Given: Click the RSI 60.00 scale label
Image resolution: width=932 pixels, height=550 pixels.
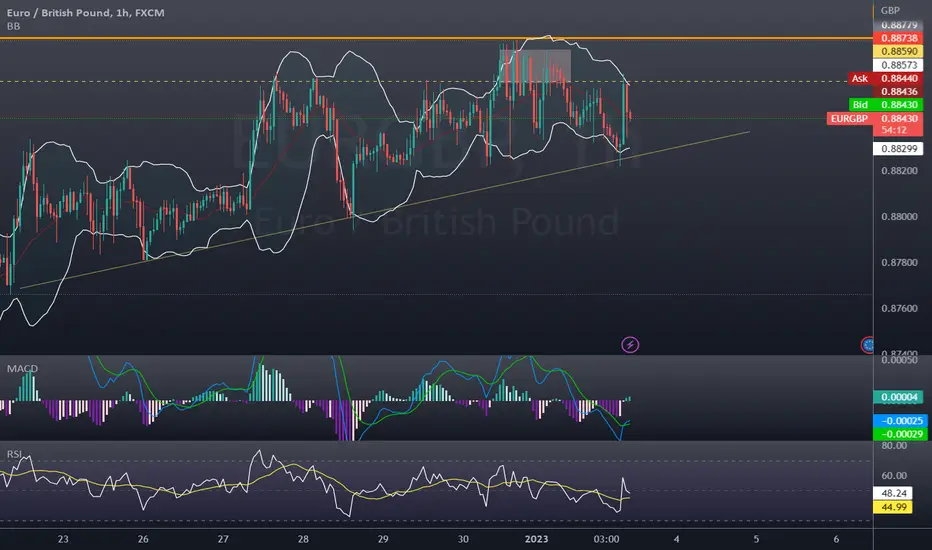Looking at the screenshot, I should pyautogui.click(x=894, y=476).
